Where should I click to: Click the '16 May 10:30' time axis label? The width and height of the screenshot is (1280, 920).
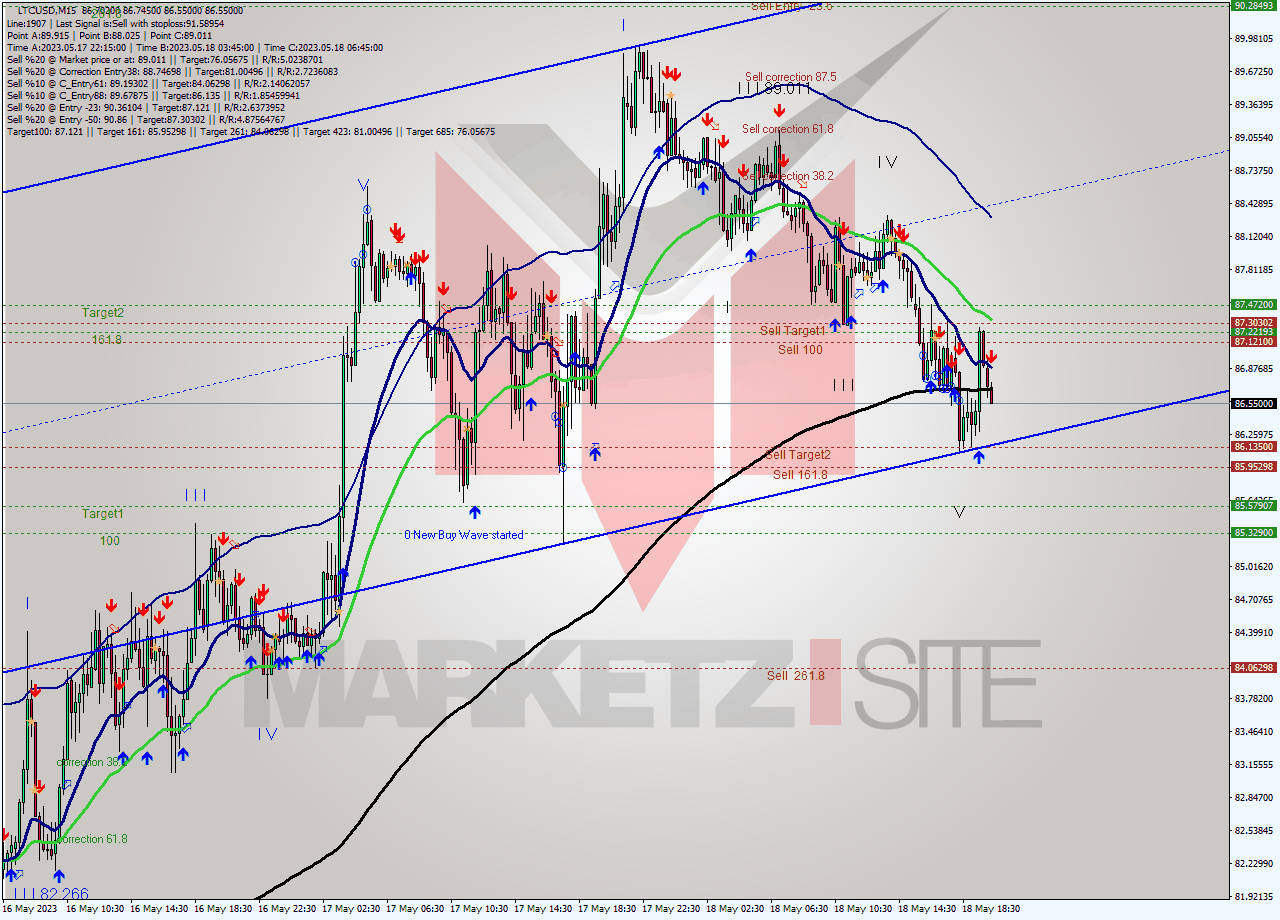click(x=97, y=909)
